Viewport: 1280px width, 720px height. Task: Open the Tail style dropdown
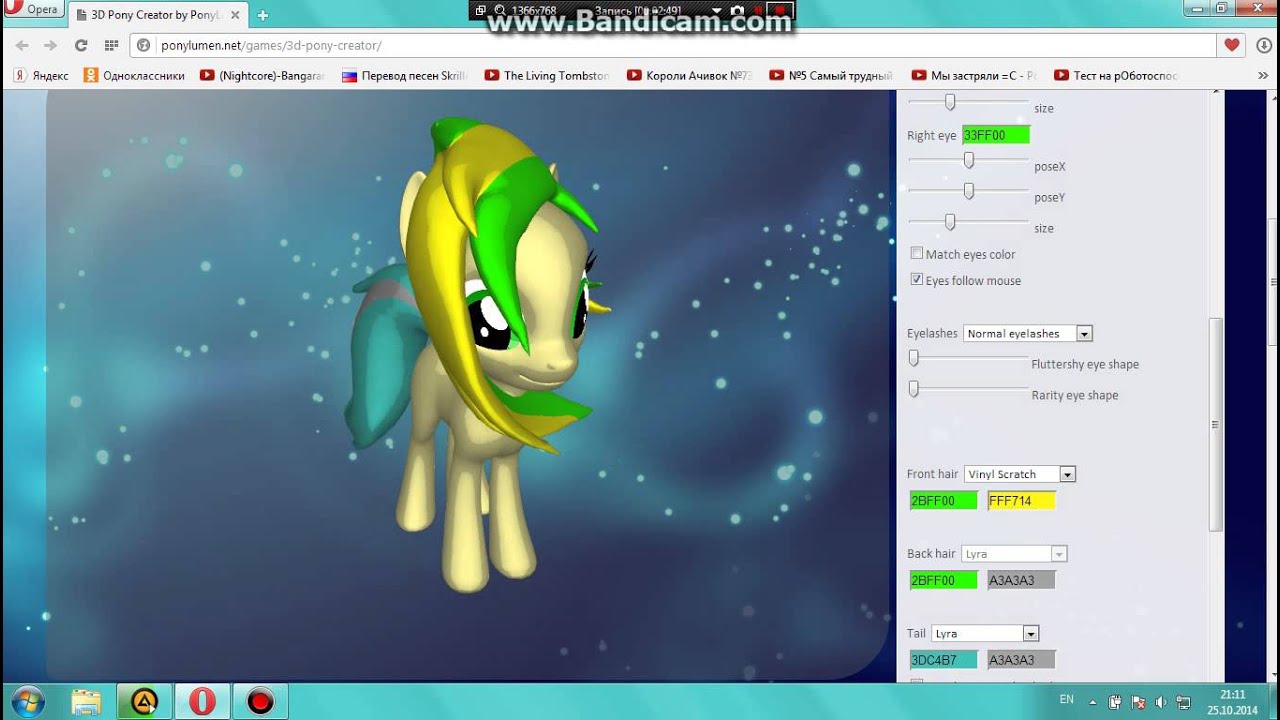[x=985, y=634]
